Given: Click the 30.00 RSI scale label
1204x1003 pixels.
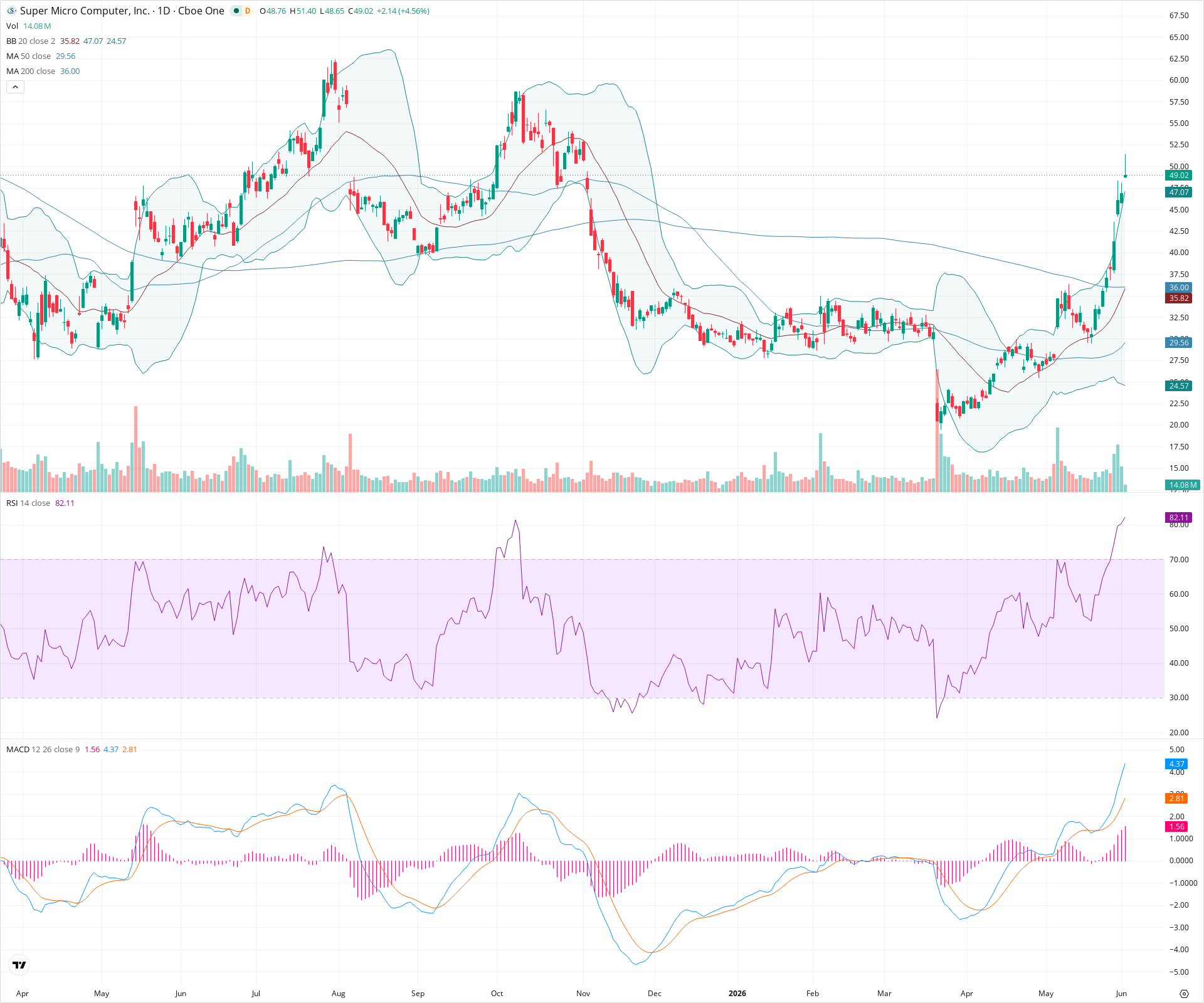Looking at the screenshot, I should pyautogui.click(x=1179, y=697).
